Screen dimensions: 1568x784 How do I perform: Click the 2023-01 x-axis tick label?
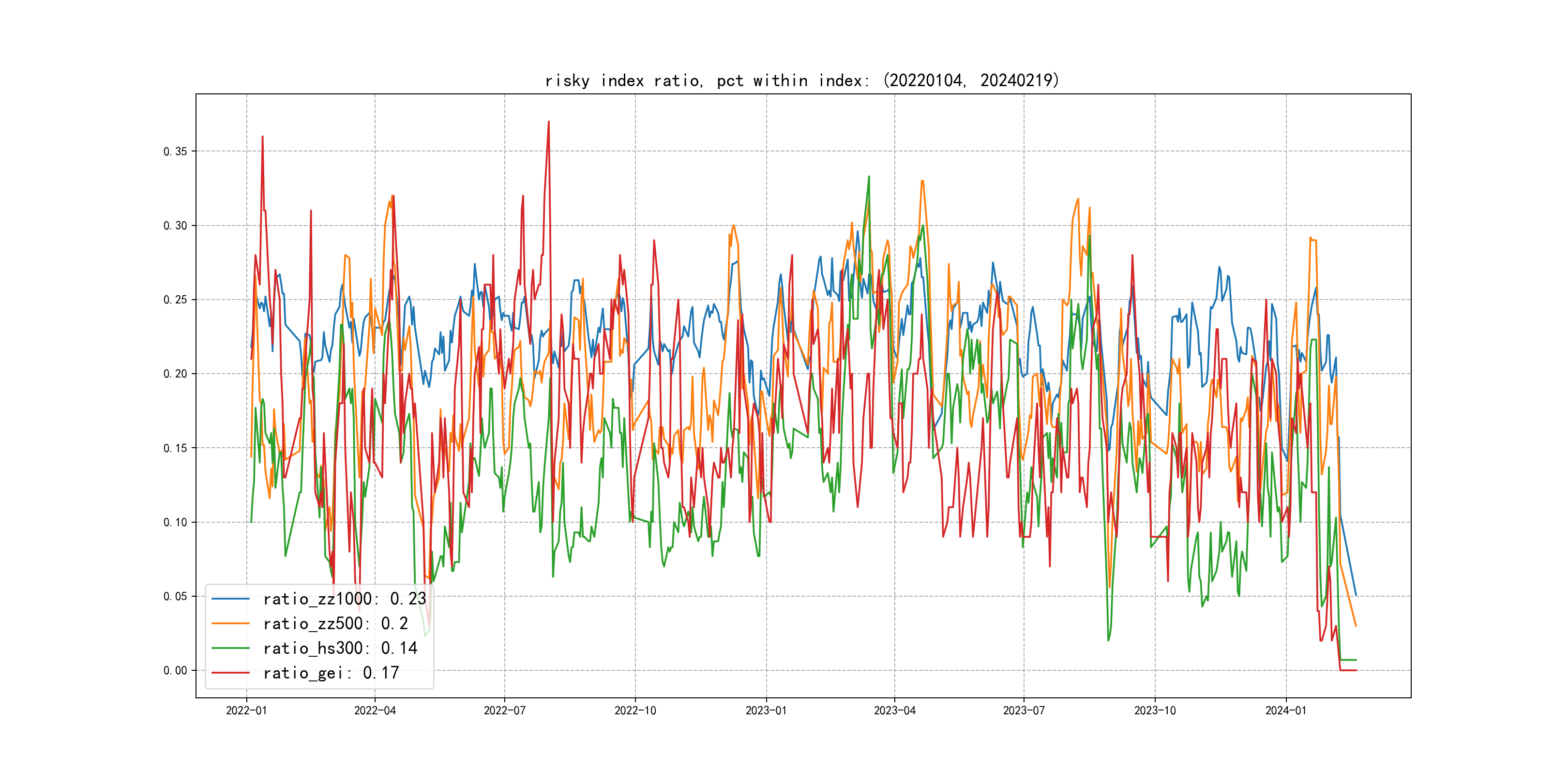pos(767,710)
